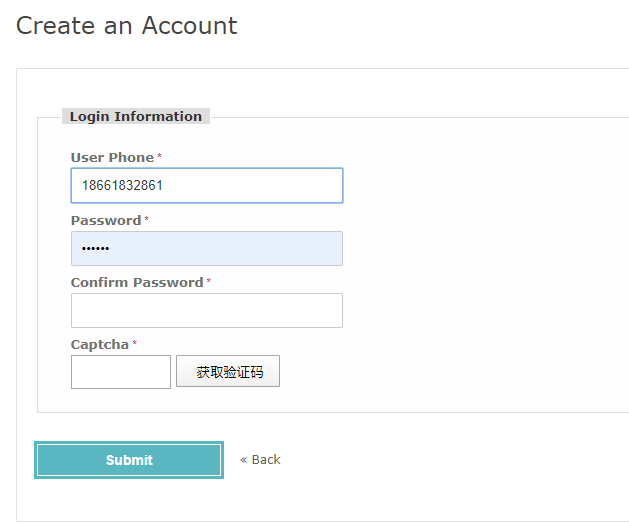This screenshot has width=629, height=524.
Task: Click the required asterisk next to Password
Action: click(x=146, y=218)
